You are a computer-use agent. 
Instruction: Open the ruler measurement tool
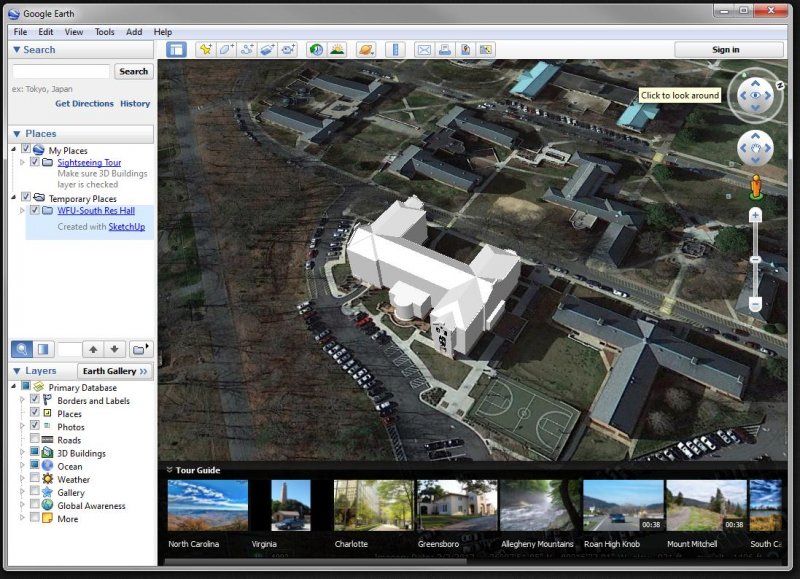tap(395, 49)
